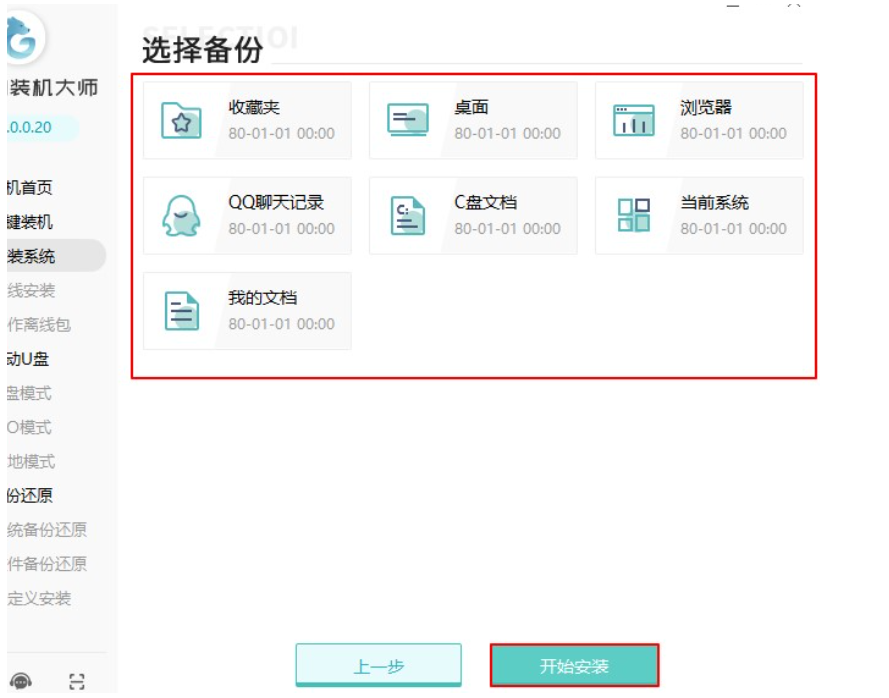This screenshot has height=698, width=889.
Task: Click the browser window icon
Action: point(633,120)
